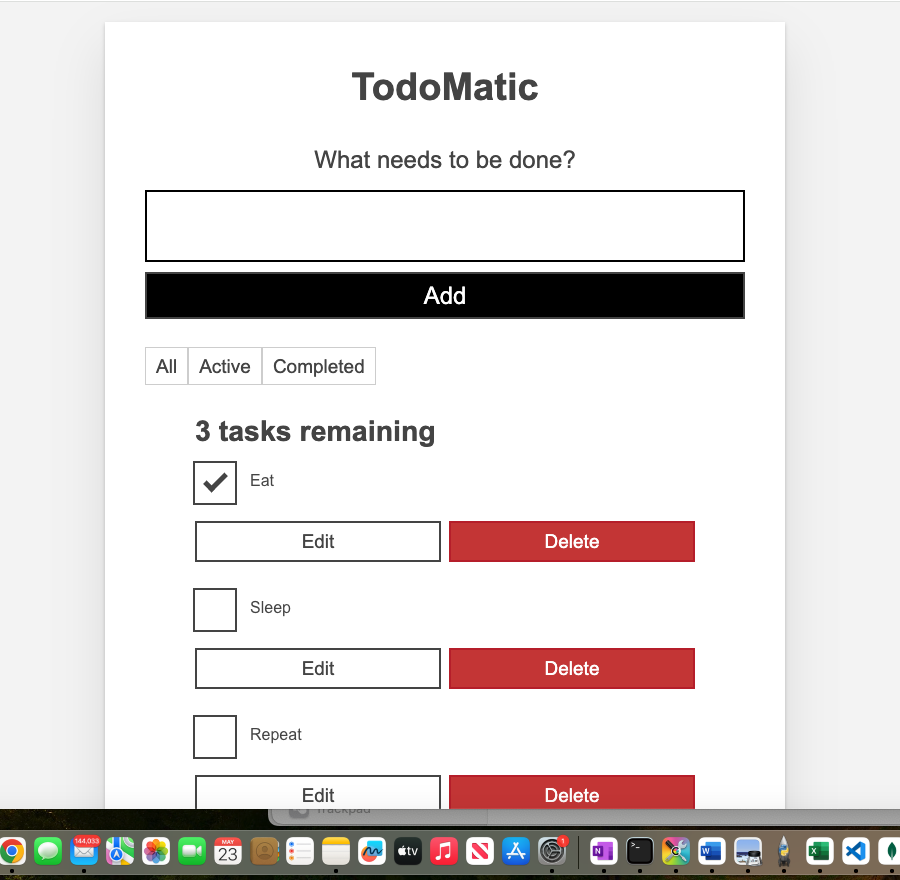Switch to the Active filter

click(x=224, y=366)
